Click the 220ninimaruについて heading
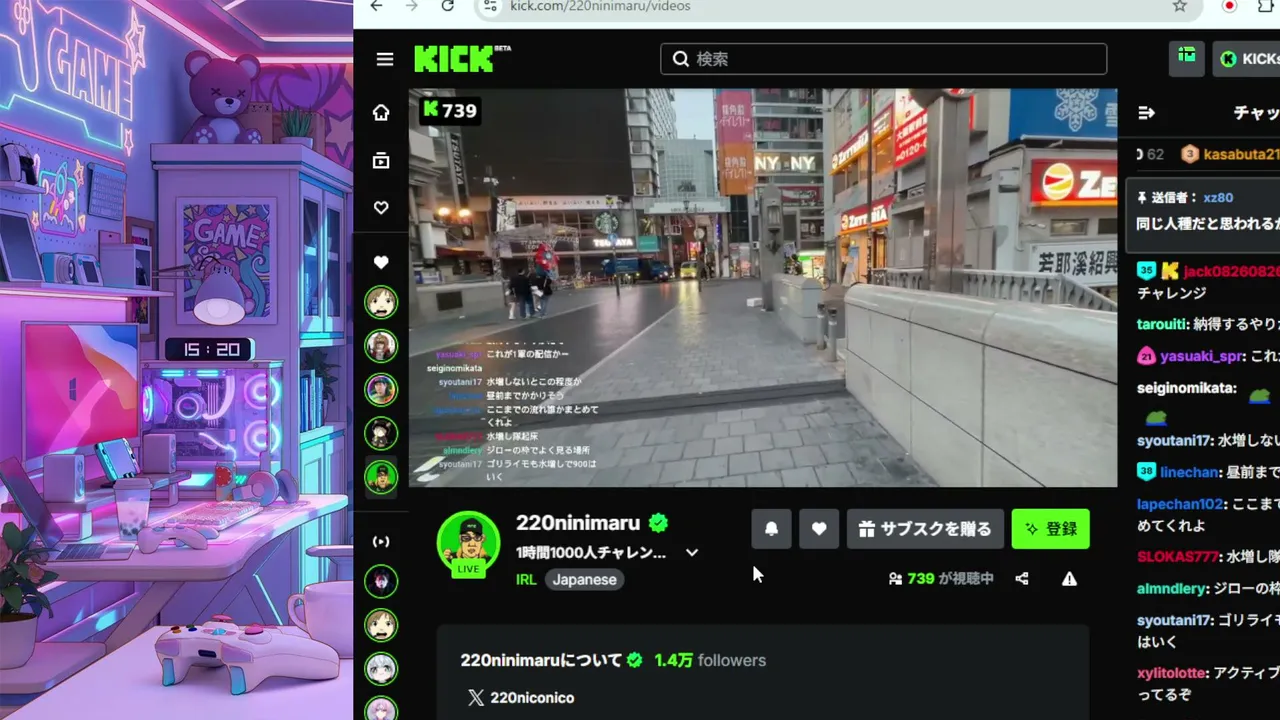 pos(542,660)
